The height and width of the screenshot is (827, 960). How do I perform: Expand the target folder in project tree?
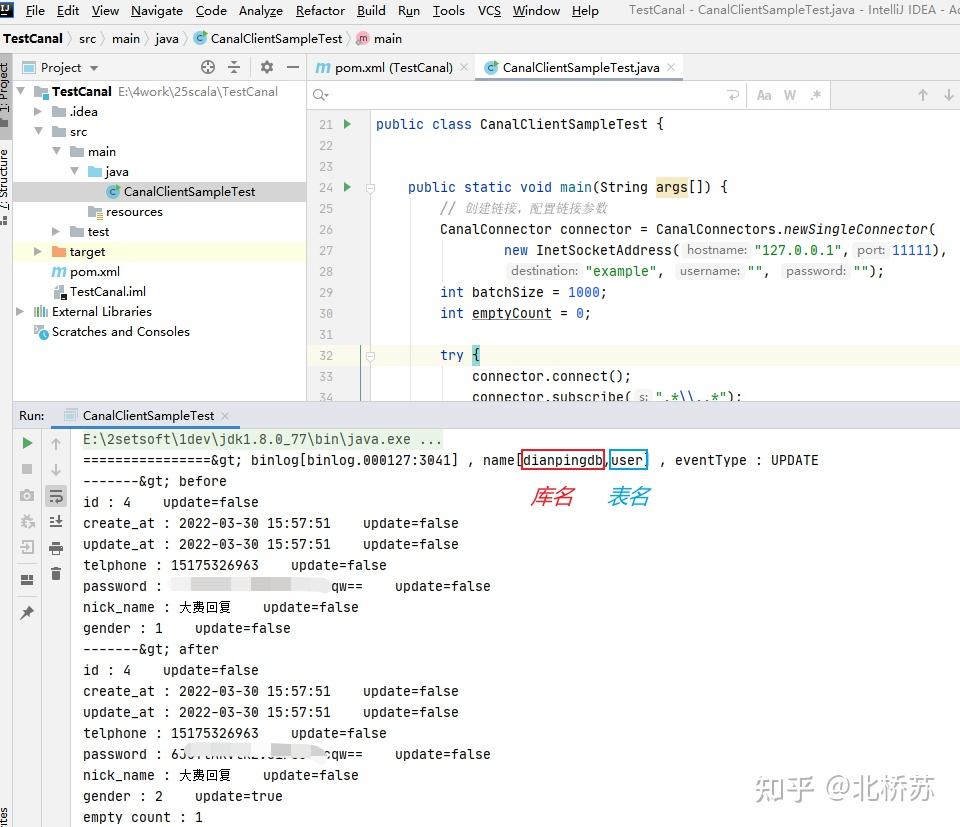coord(39,251)
